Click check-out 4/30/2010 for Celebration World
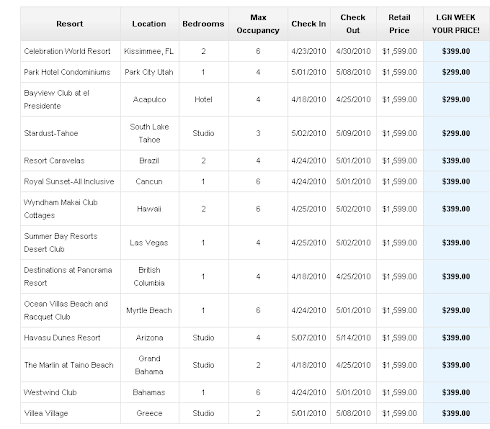The height and width of the screenshot is (429, 490). pos(353,51)
